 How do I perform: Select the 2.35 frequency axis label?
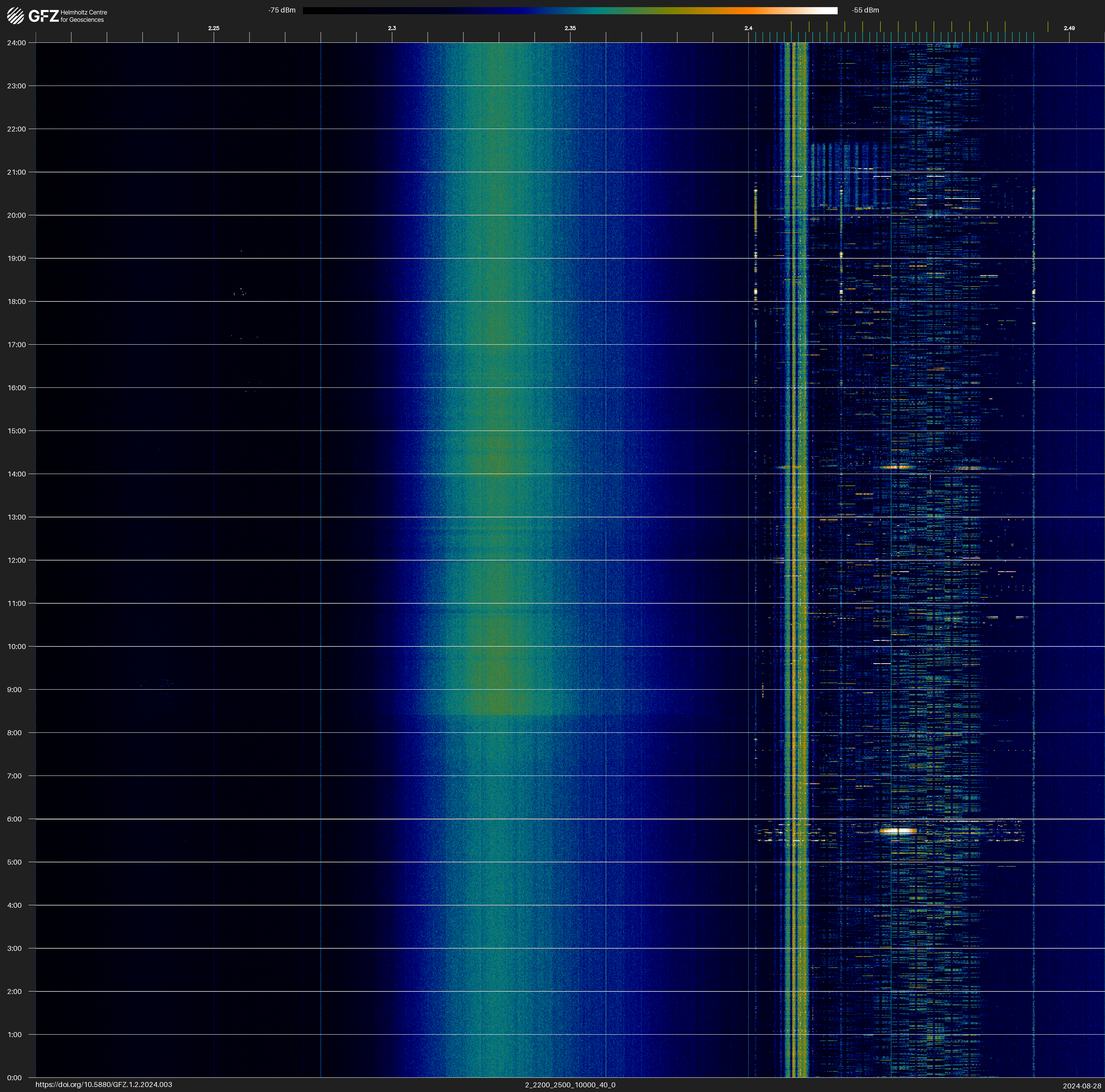coord(570,28)
